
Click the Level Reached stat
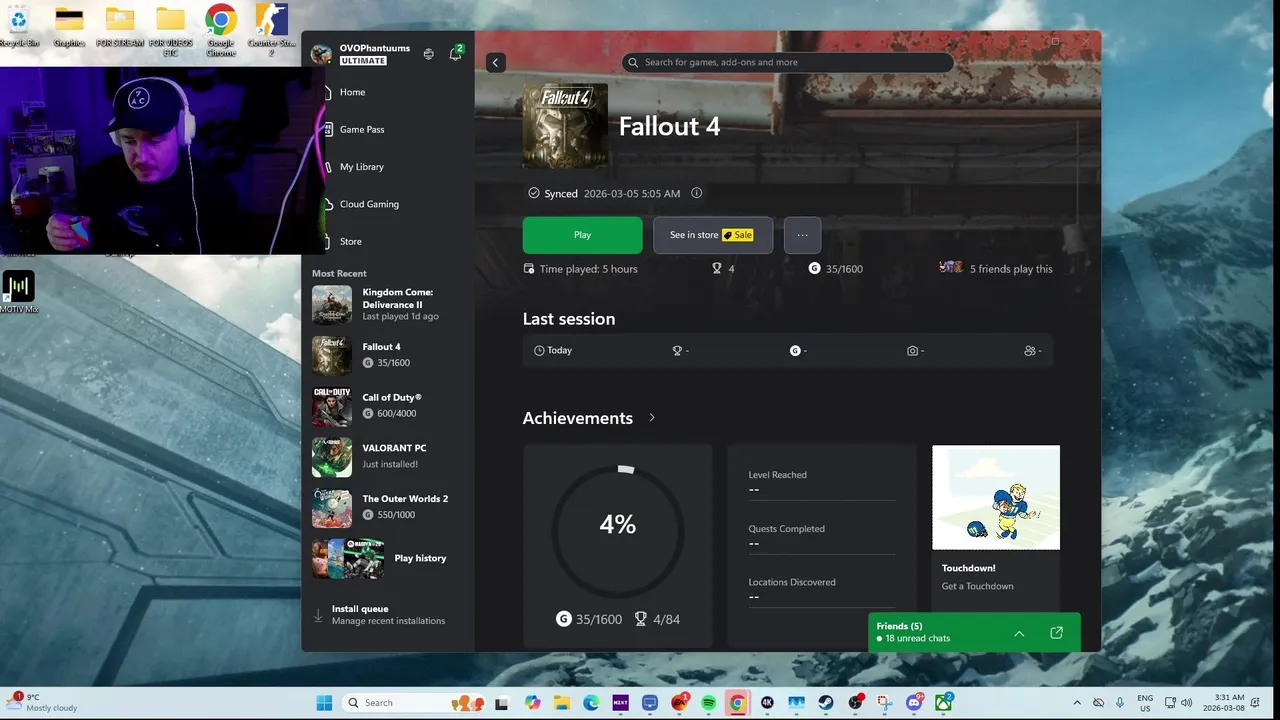click(822, 482)
